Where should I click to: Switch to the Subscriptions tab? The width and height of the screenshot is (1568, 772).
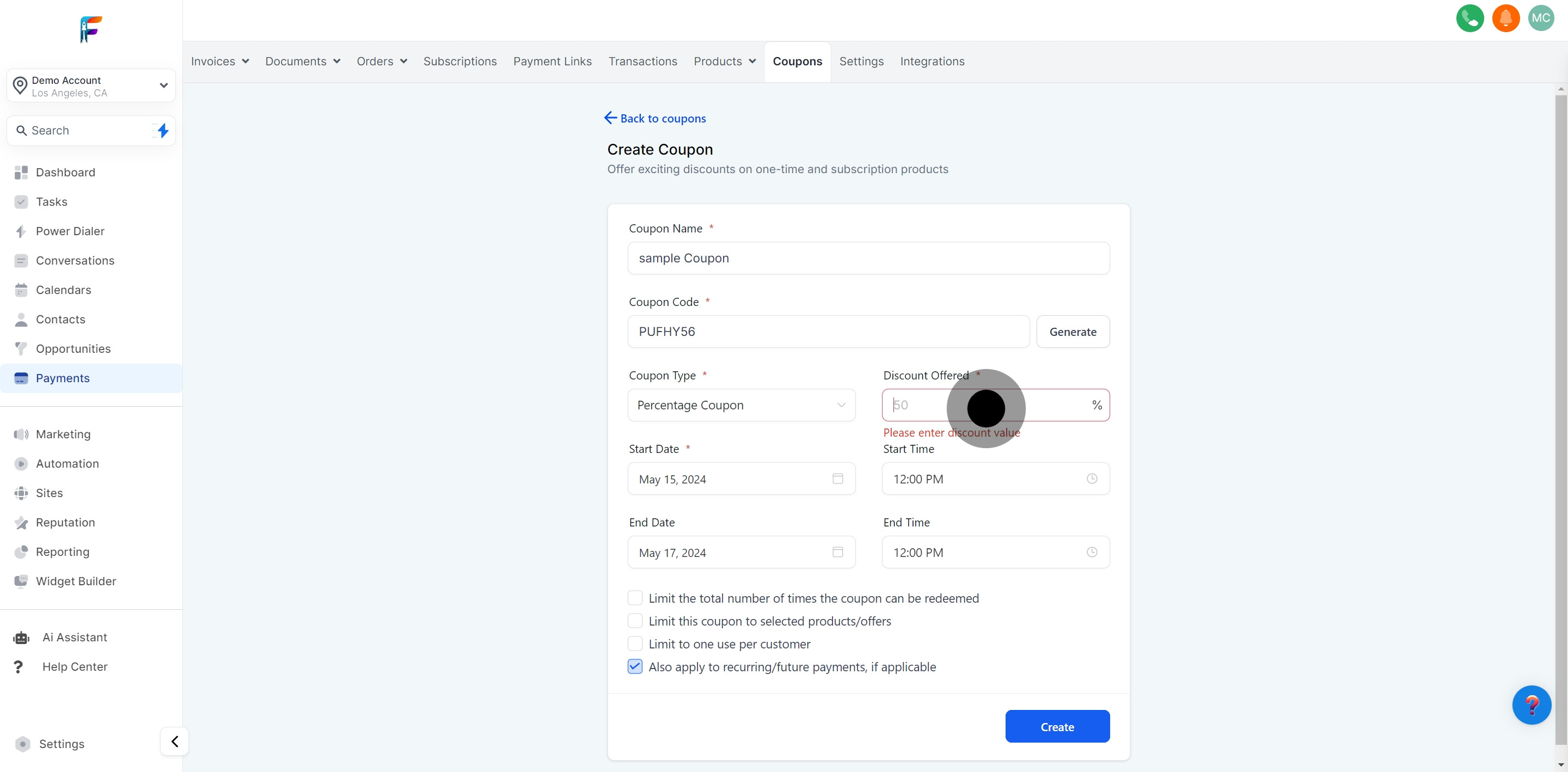tap(460, 62)
